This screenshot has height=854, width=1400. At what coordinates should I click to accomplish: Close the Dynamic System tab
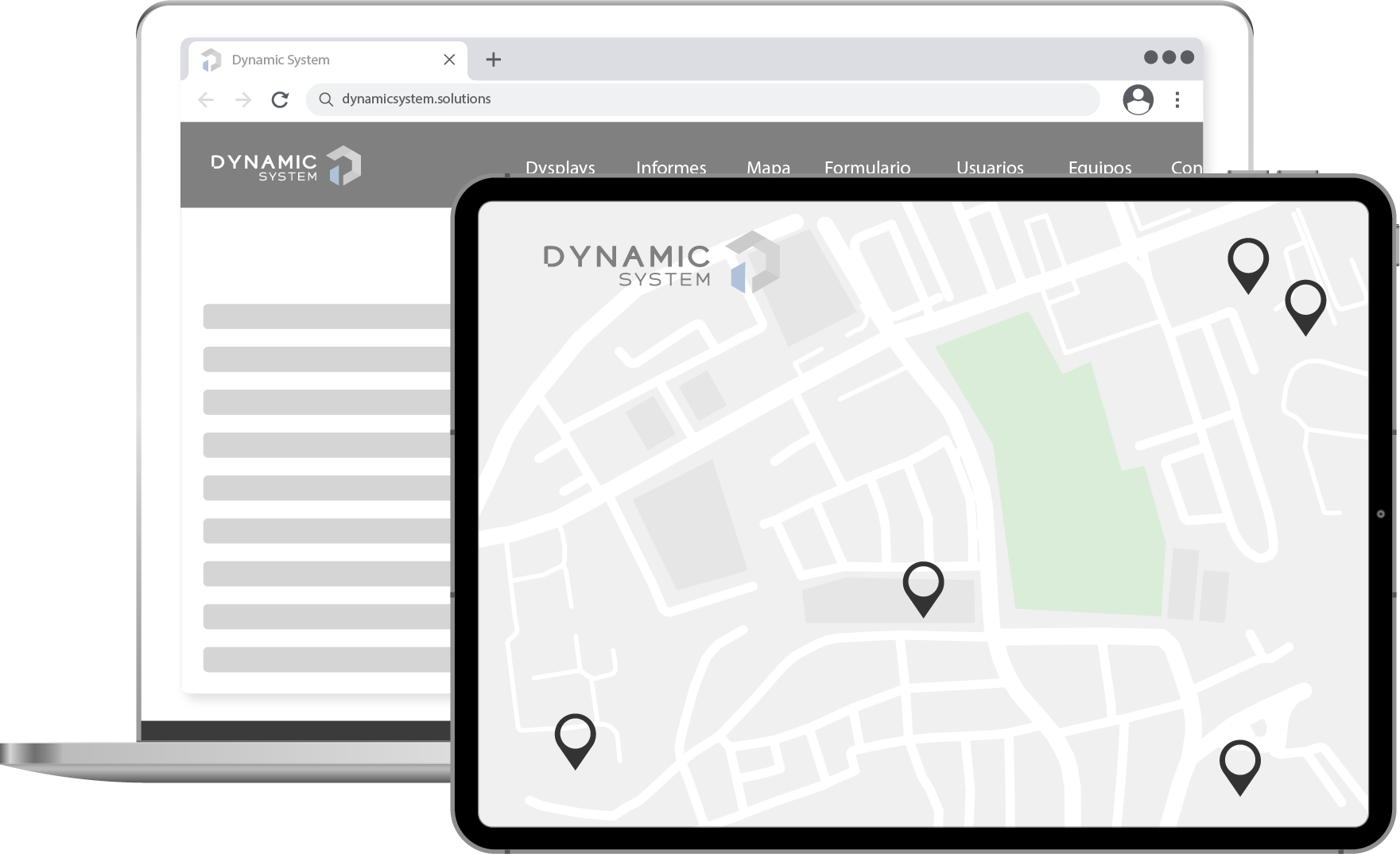(x=449, y=60)
